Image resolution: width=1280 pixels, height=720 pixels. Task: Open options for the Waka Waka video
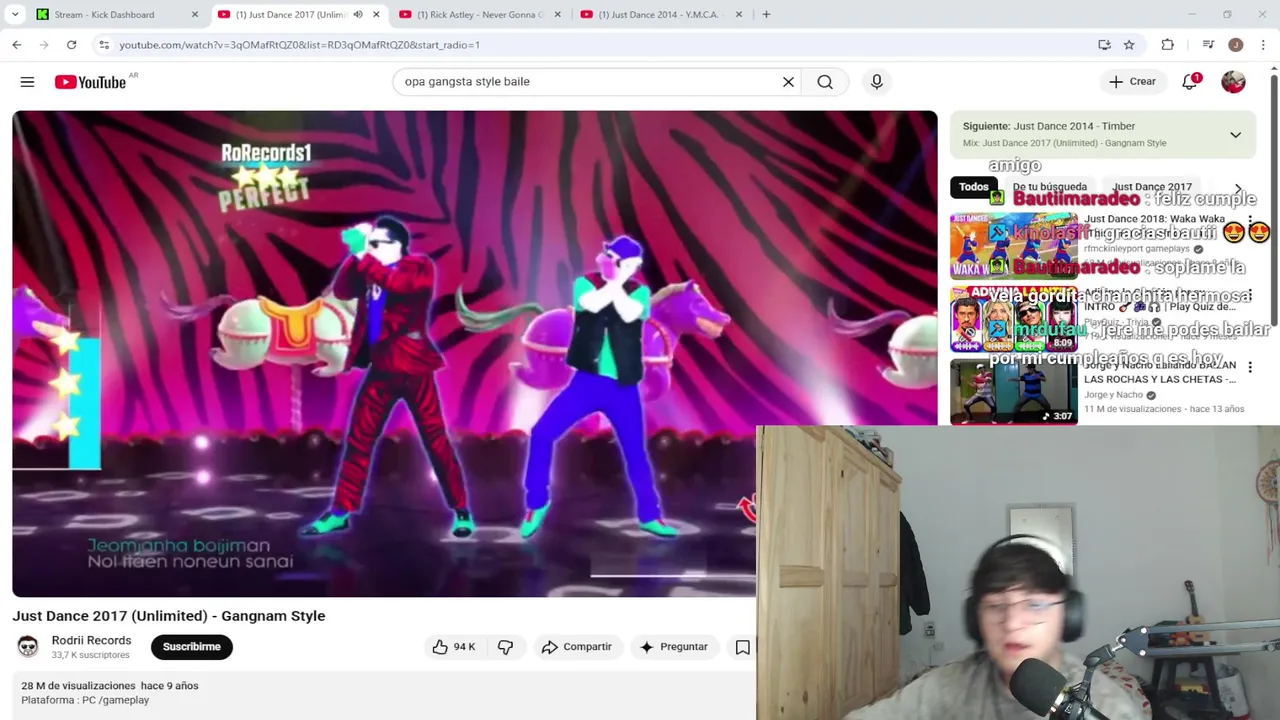pyautogui.click(x=1249, y=220)
